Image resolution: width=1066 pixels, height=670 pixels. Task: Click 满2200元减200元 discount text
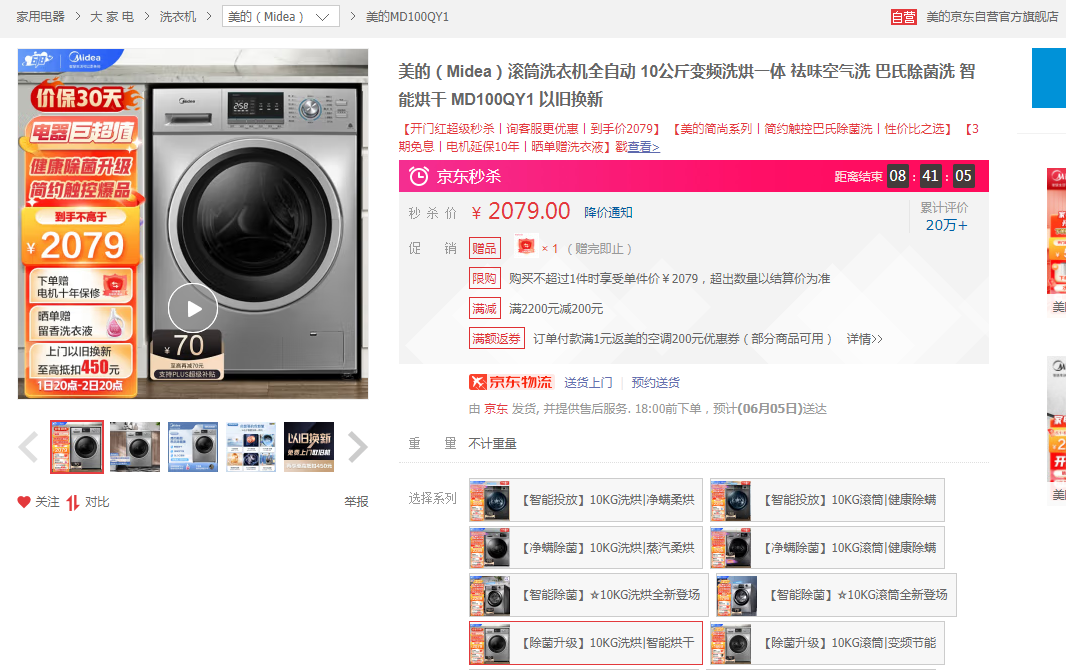coord(556,308)
